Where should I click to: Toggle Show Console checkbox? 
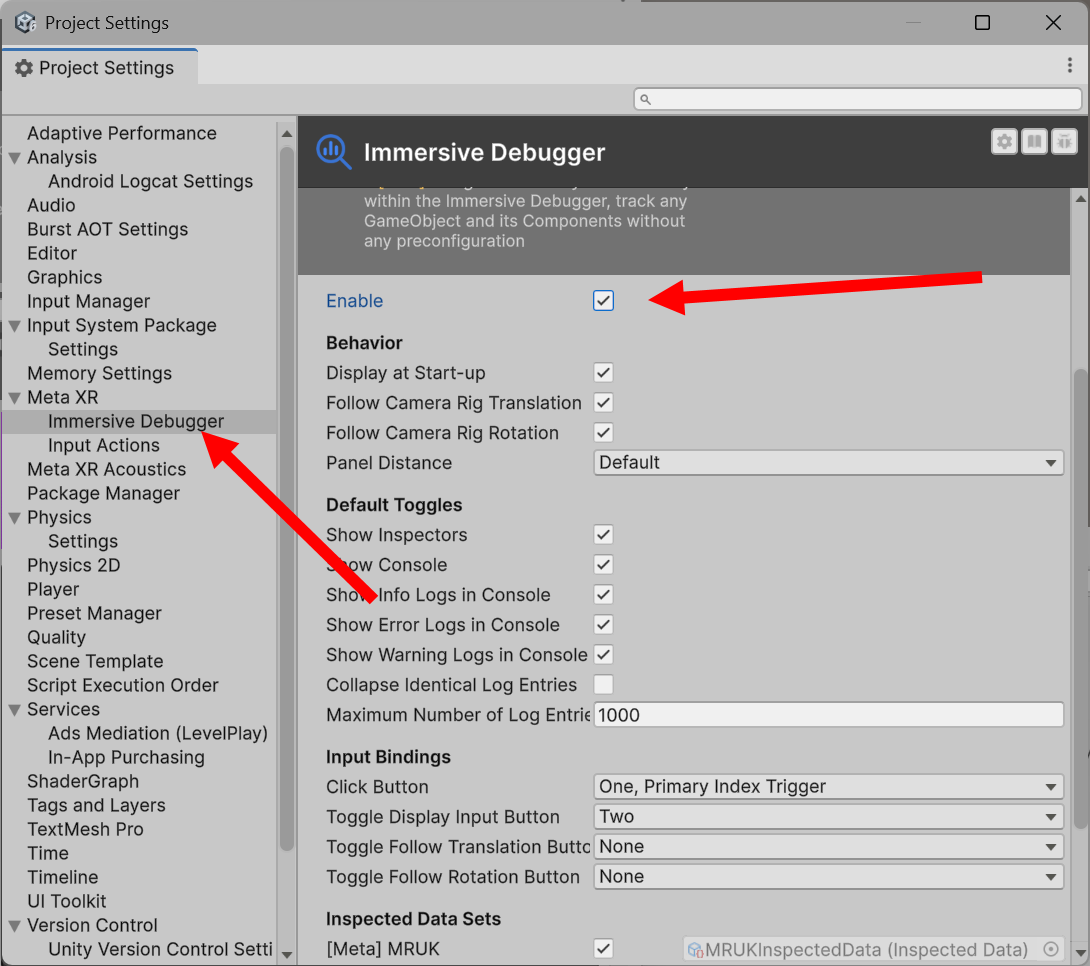point(603,564)
